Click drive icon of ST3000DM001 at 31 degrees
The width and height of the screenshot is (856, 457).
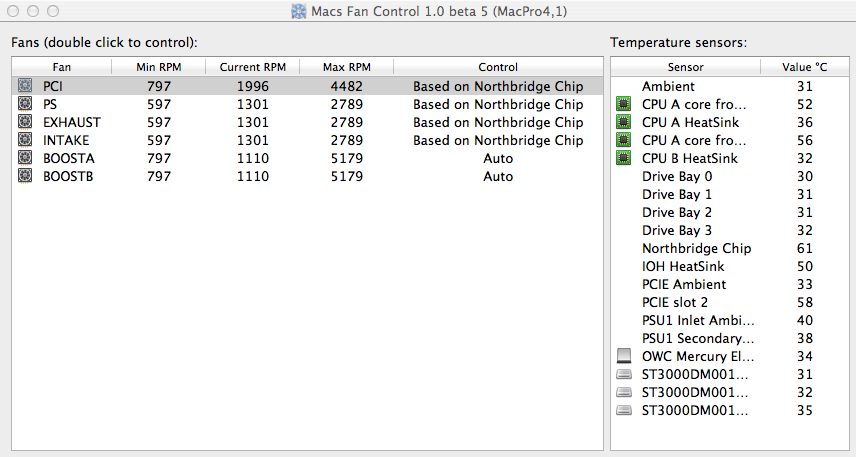click(623, 375)
